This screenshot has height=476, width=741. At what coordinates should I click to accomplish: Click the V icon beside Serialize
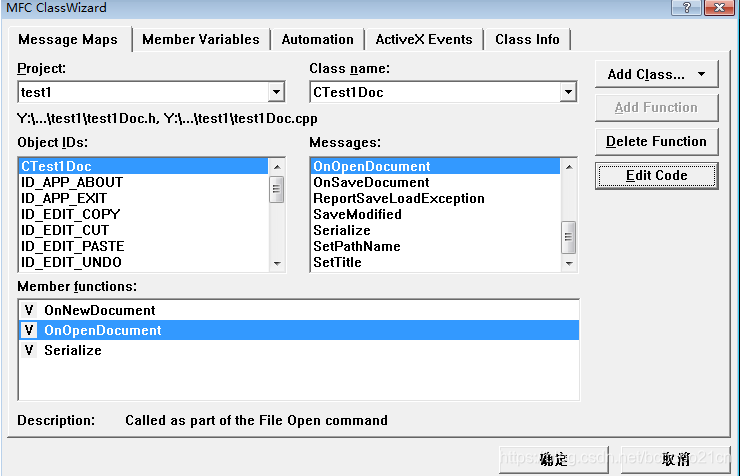pos(29,350)
